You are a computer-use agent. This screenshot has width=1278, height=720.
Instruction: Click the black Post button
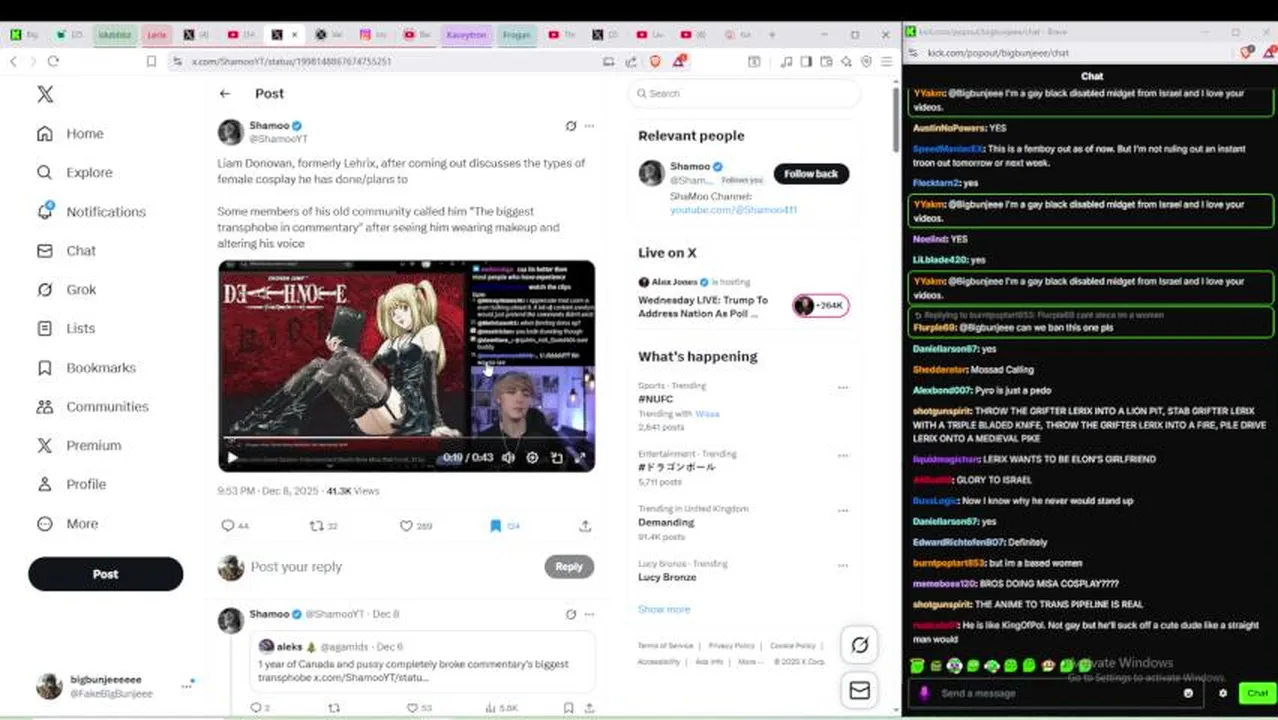[105, 574]
